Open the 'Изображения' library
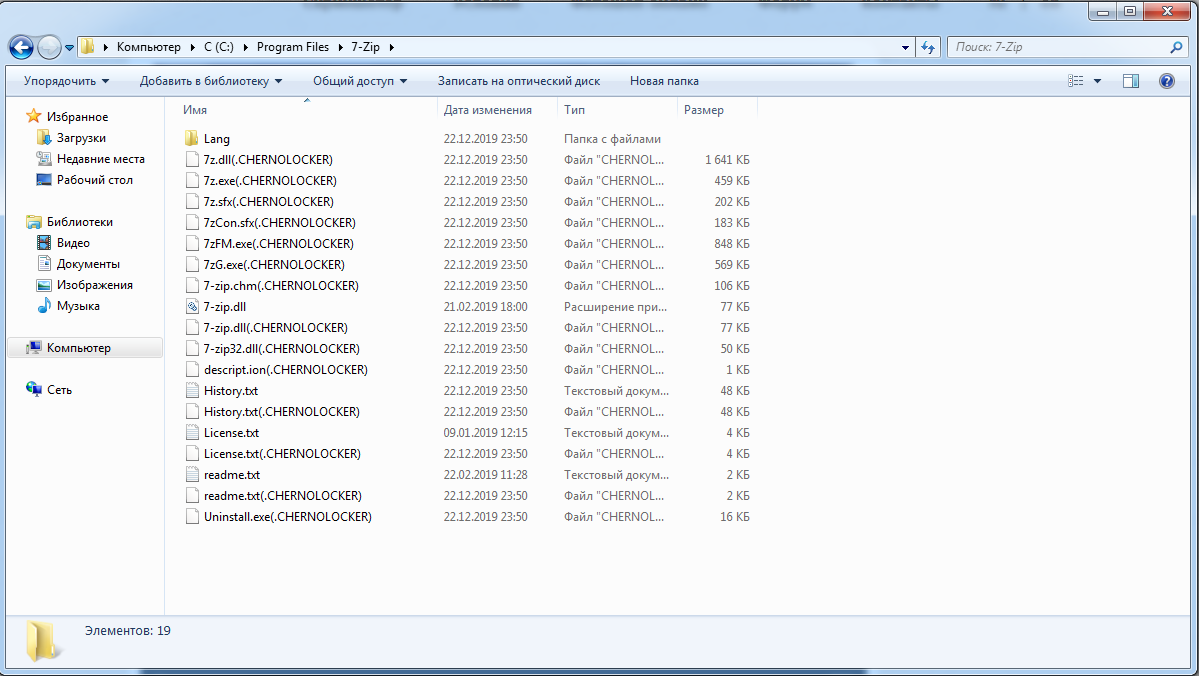Screen dimensions: 1199x676 (94, 284)
